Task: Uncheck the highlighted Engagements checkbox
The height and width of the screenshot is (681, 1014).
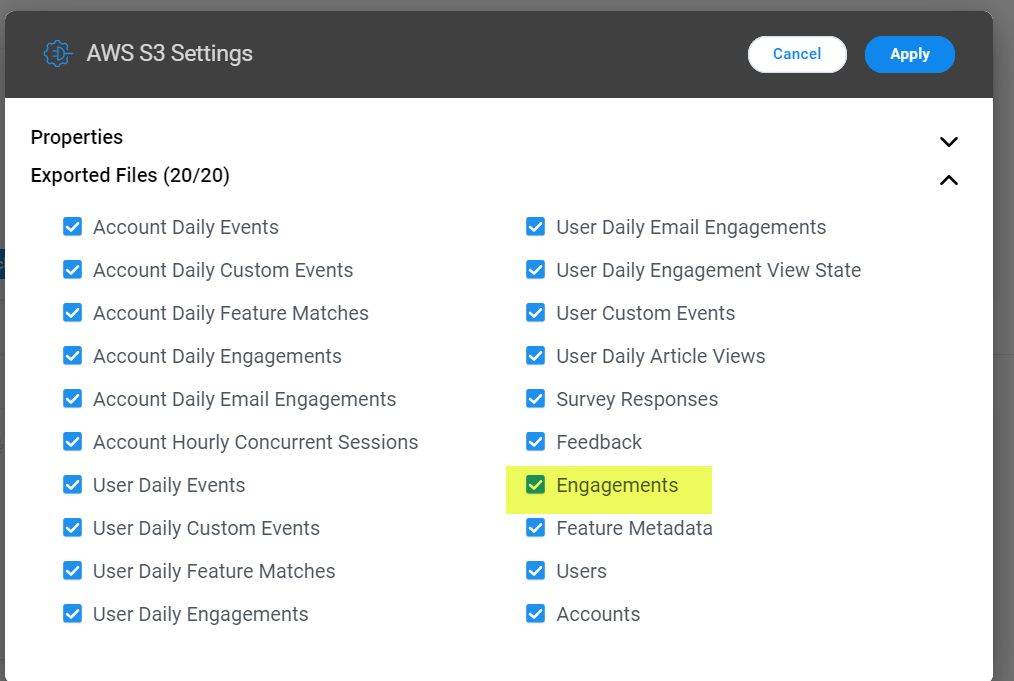Action: pyautogui.click(x=535, y=484)
